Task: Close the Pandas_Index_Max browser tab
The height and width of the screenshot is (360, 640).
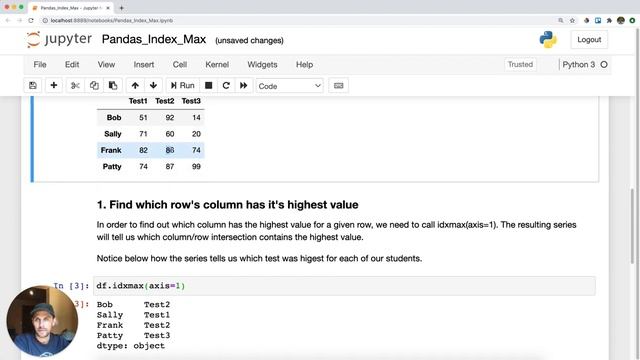Action: tap(108, 8)
